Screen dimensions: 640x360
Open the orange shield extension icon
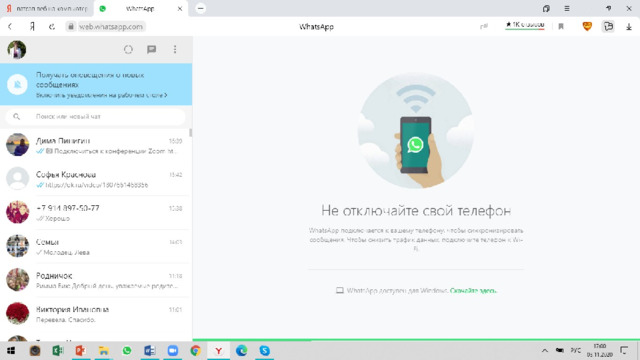(x=587, y=27)
